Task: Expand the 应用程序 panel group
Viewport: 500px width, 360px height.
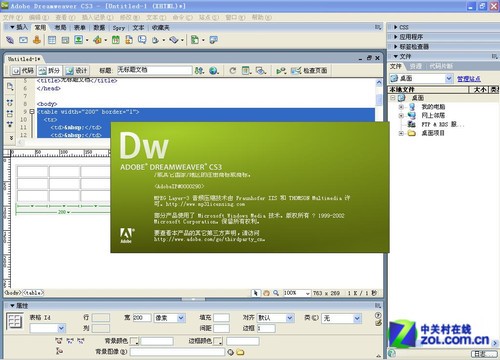Action: point(396,37)
